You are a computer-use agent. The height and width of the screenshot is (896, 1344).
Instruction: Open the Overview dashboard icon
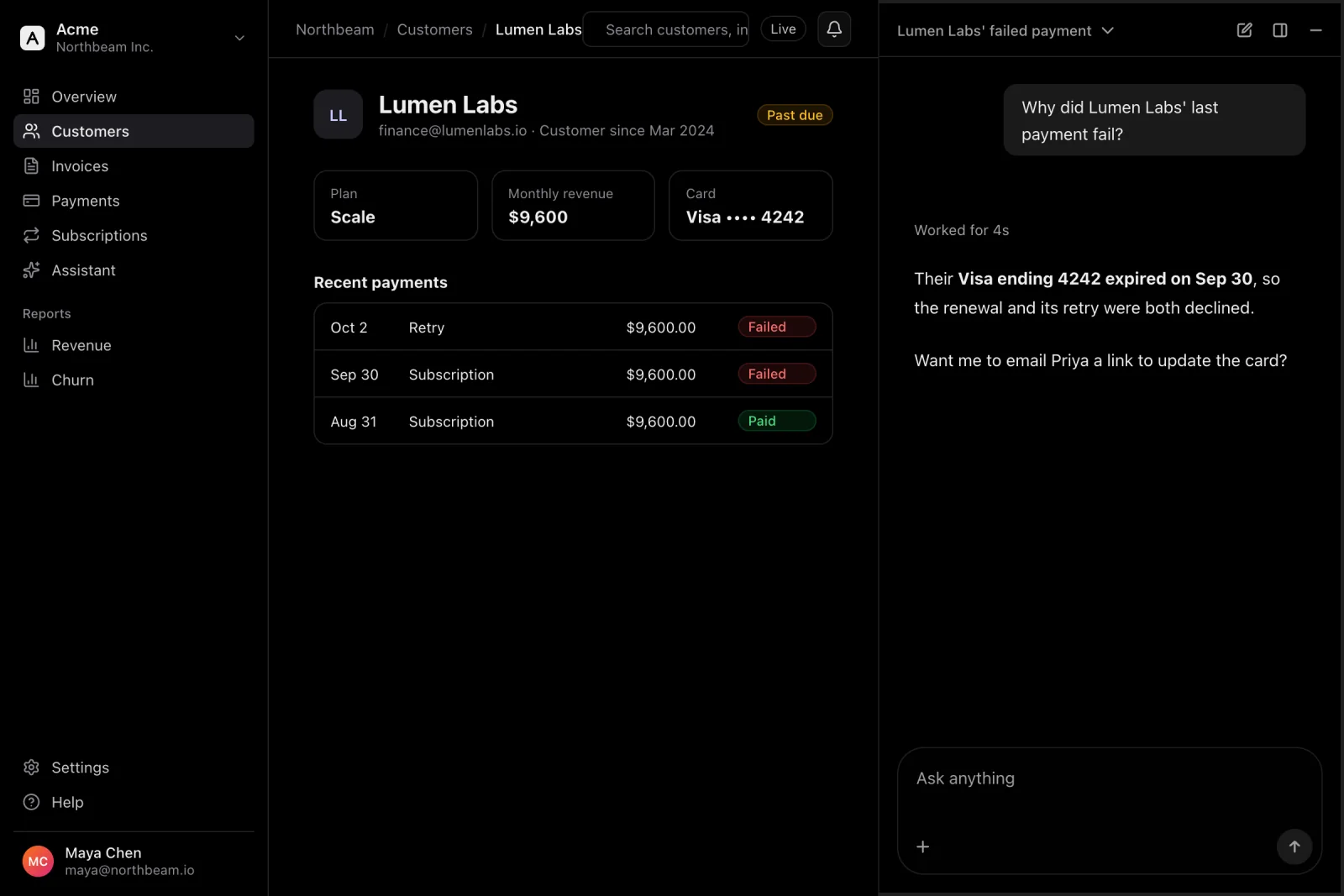(31, 97)
